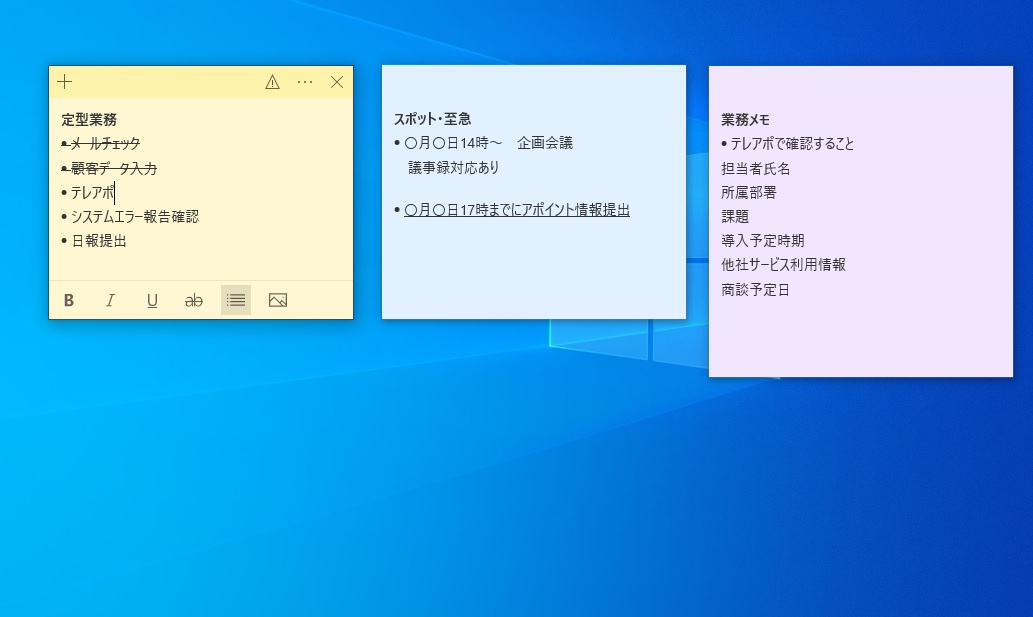
Task: Create a new note with plus icon
Action: pyautogui.click(x=65, y=82)
